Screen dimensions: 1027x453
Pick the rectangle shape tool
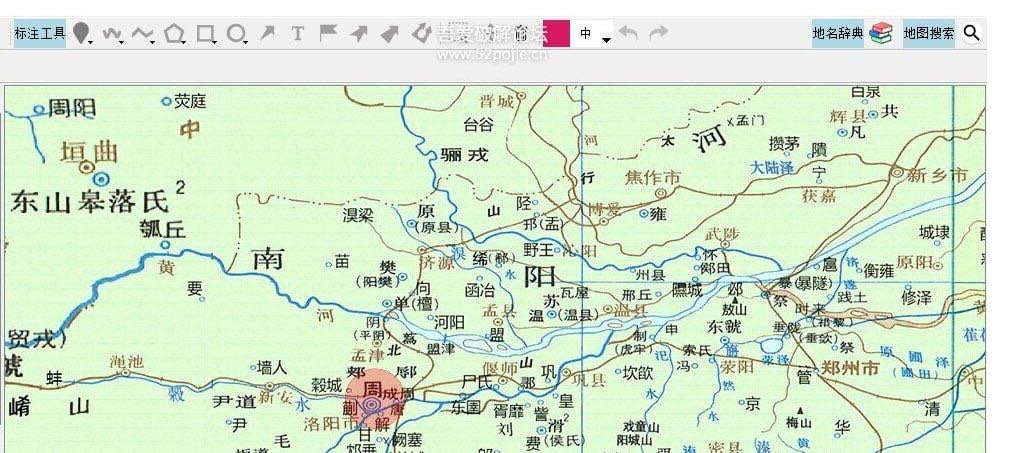tap(204, 33)
